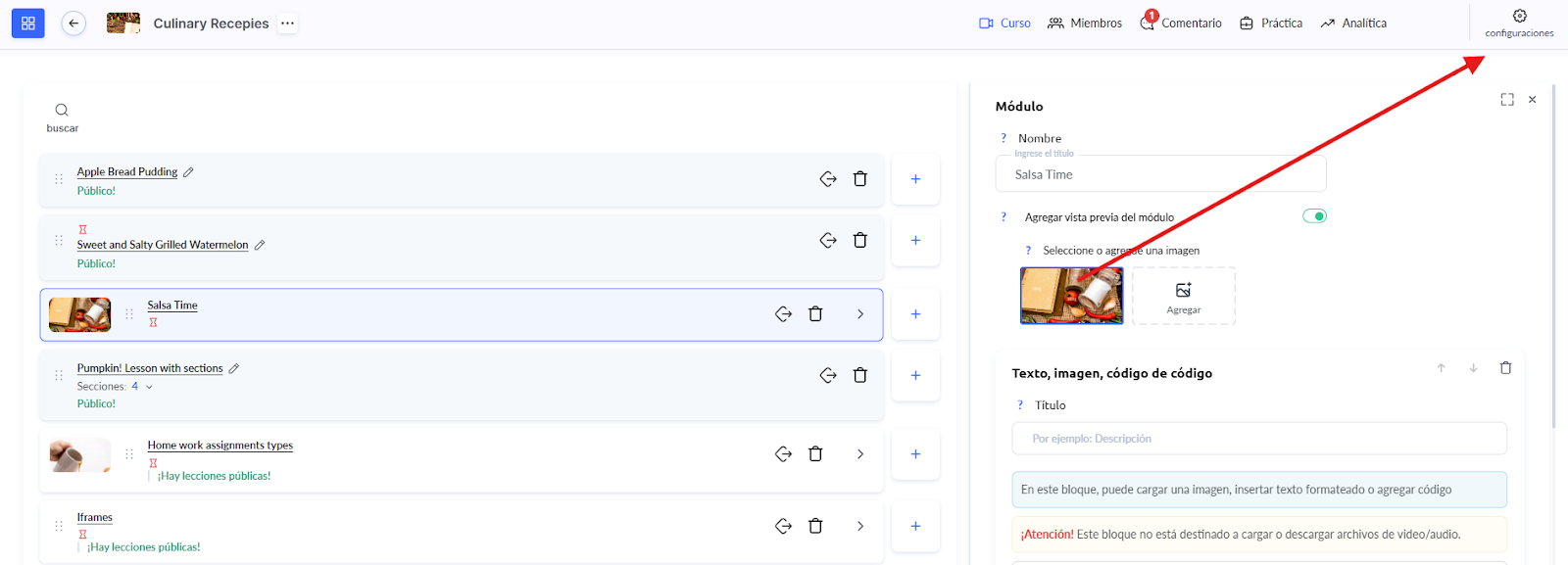Expand the Salsa Time module chevron
1568x565 pixels.
[859, 314]
